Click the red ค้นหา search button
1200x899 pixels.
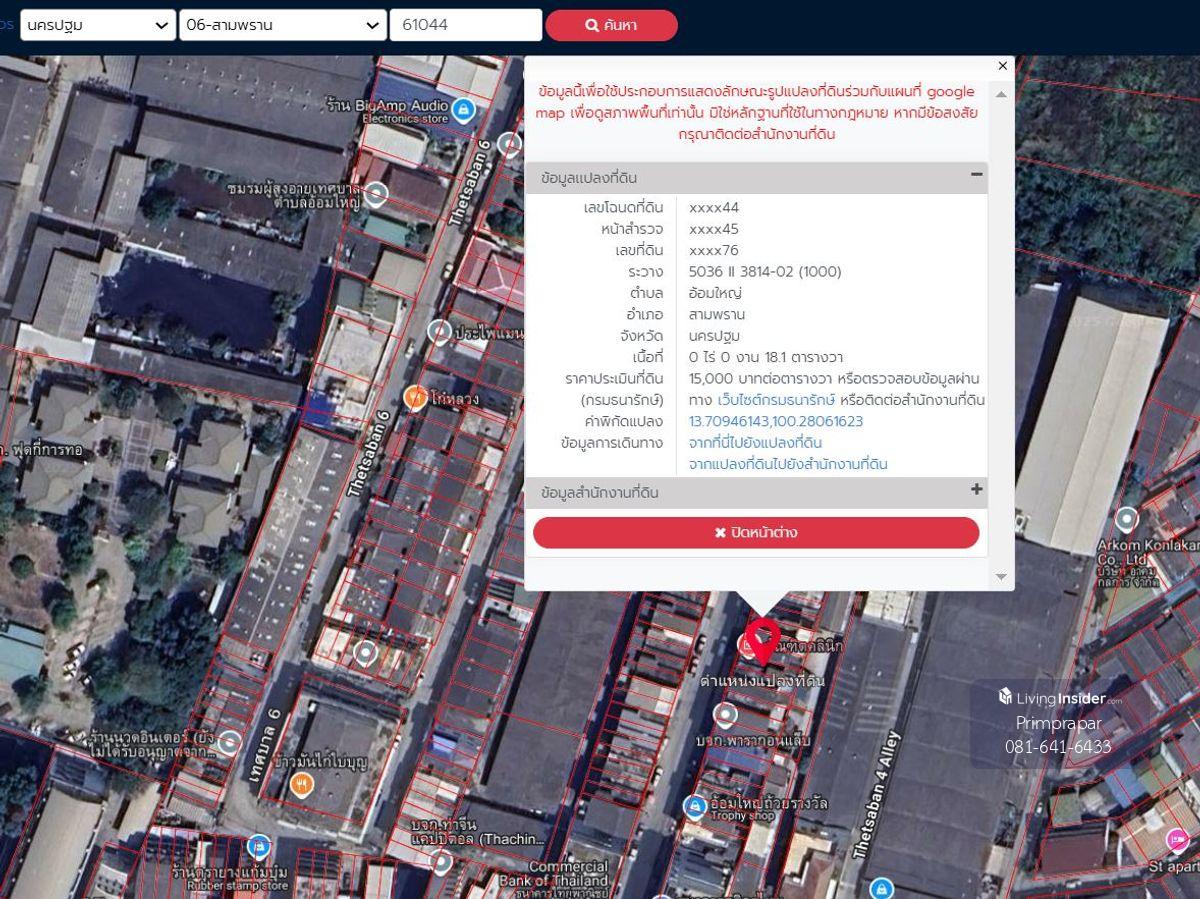point(611,25)
